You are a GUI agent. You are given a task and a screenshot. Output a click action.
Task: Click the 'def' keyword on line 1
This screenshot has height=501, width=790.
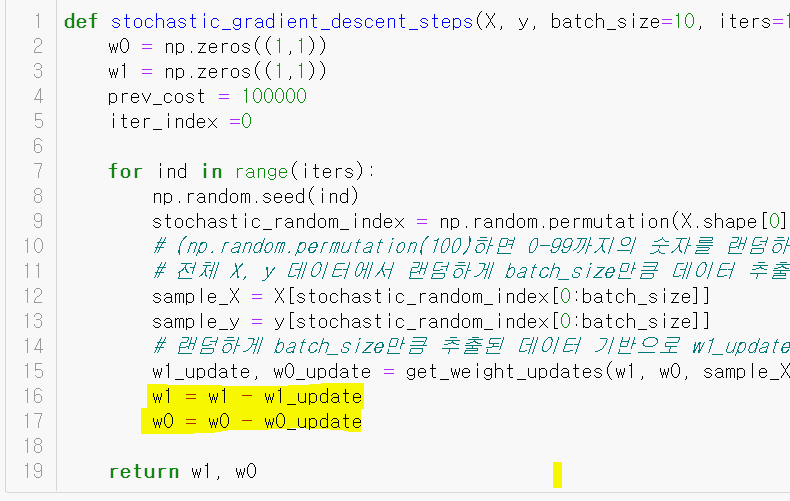tap(81, 21)
